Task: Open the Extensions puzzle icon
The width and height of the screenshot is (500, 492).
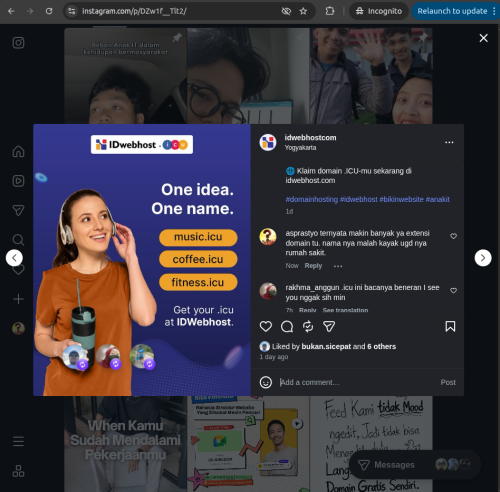Action: coord(330,11)
